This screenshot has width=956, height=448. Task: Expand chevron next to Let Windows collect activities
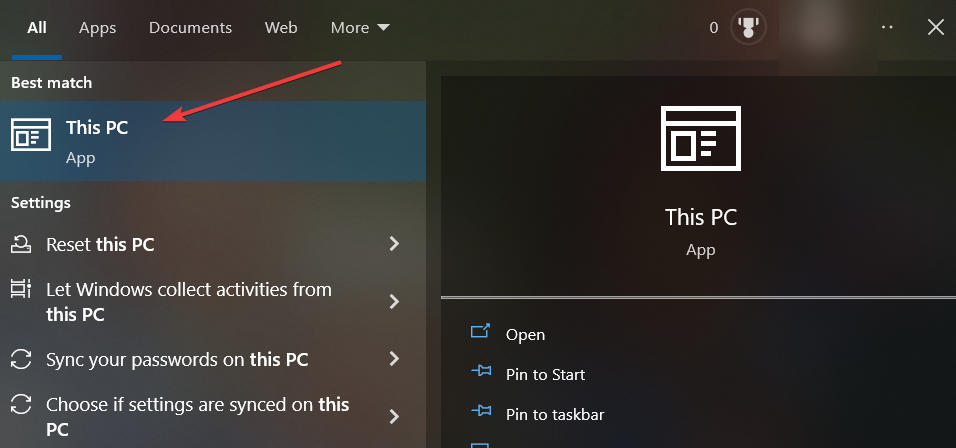pyautogui.click(x=394, y=301)
